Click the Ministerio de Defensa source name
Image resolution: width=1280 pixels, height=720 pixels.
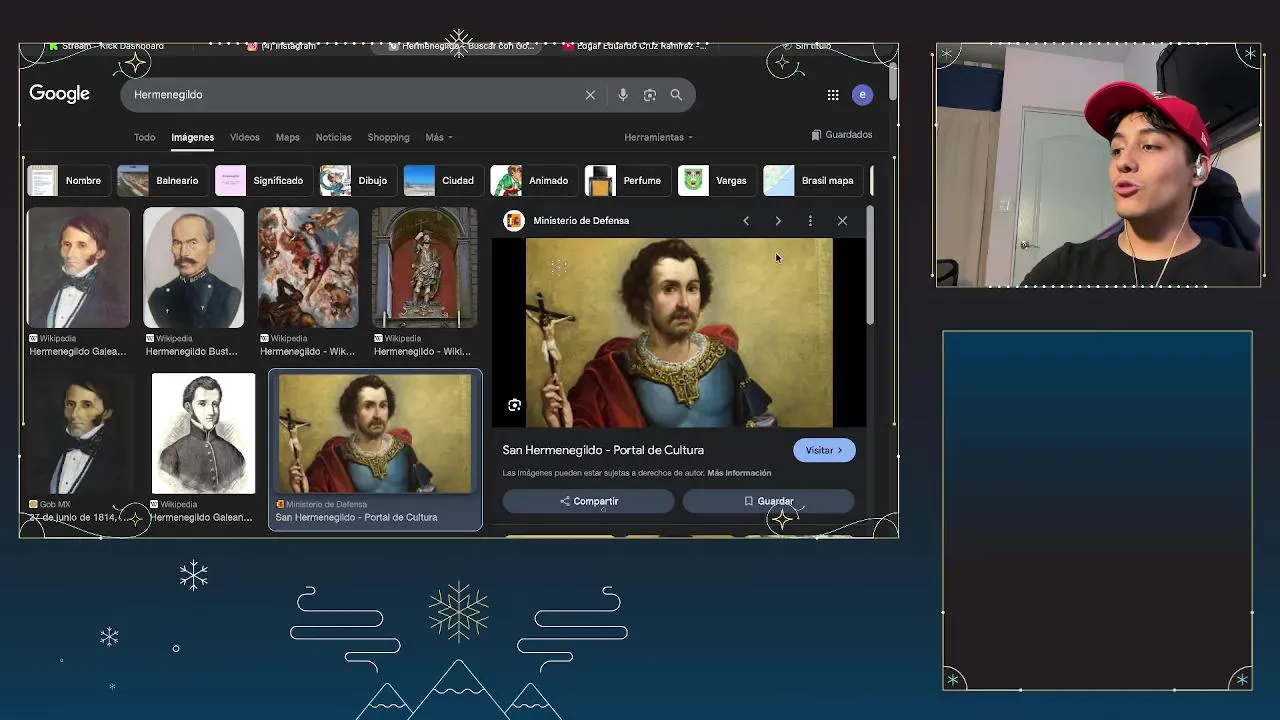[x=581, y=221]
